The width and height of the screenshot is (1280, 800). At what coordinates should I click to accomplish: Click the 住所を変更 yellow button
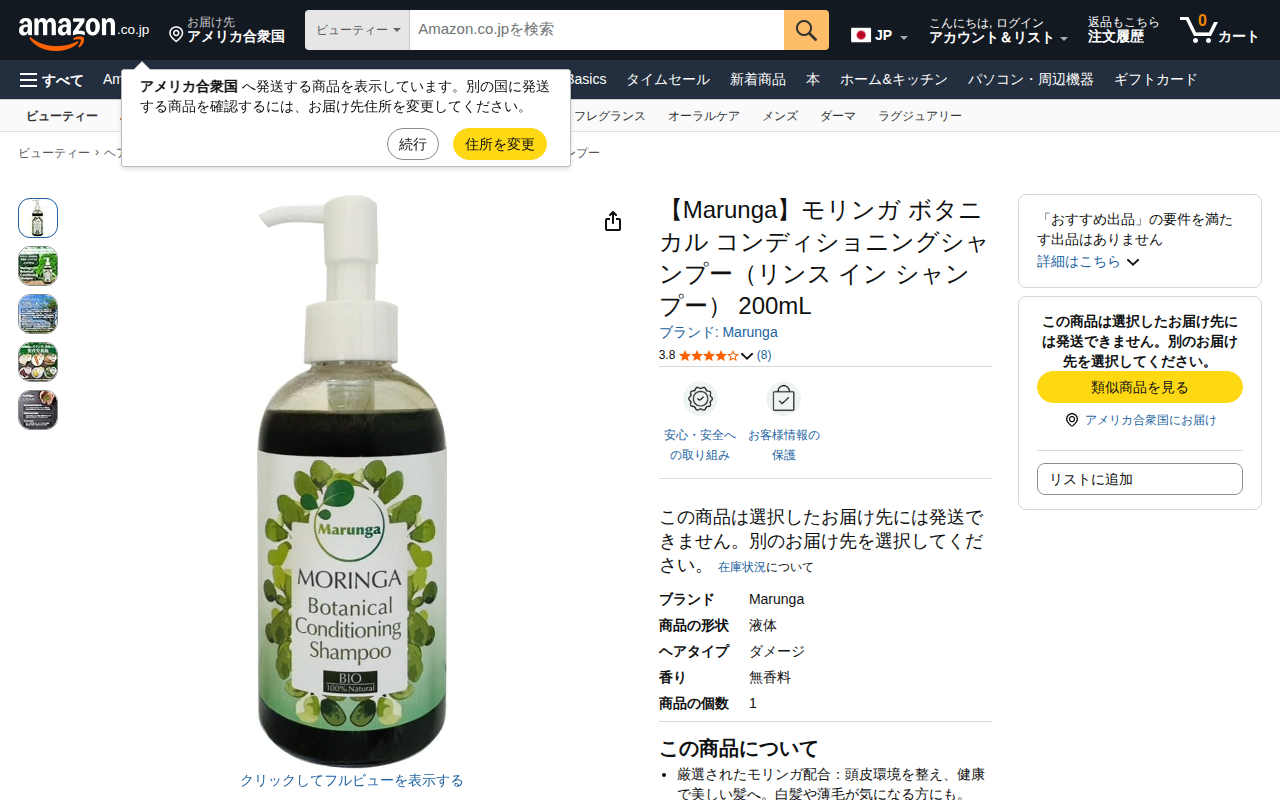pyautogui.click(x=500, y=144)
